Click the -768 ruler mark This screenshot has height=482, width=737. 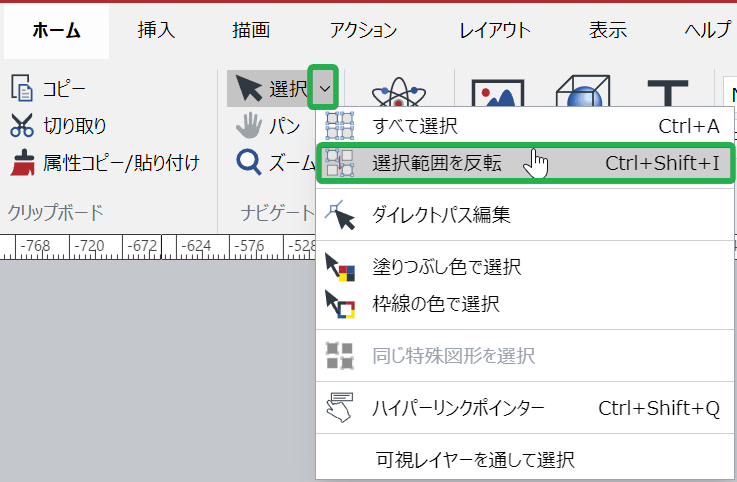(35, 245)
